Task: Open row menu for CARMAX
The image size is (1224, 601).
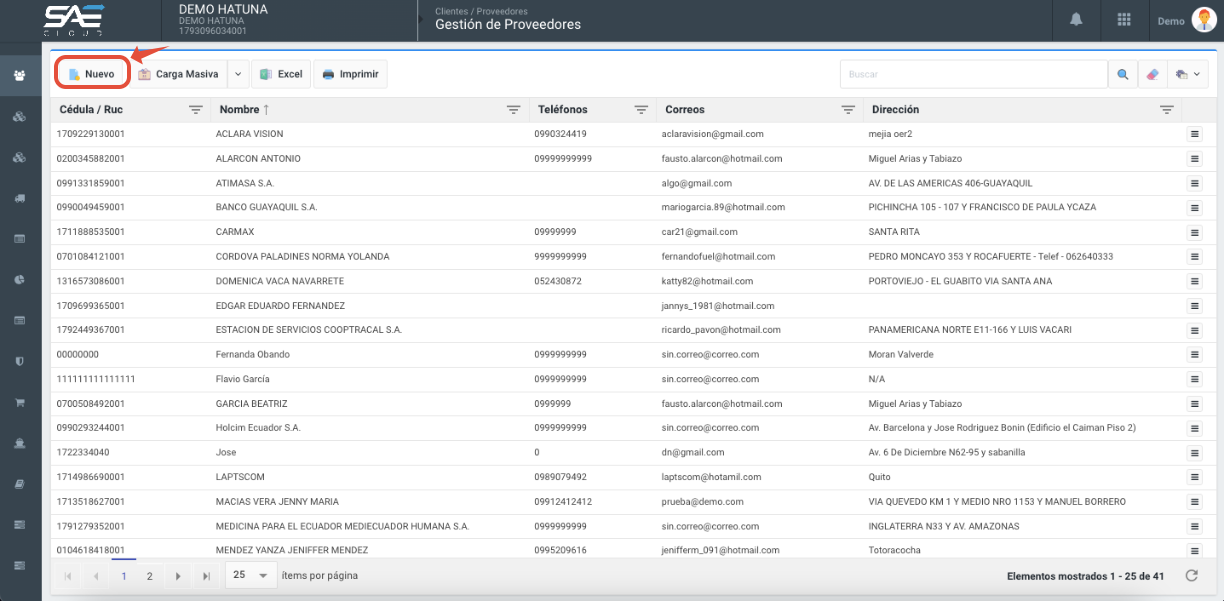Action: (1193, 232)
